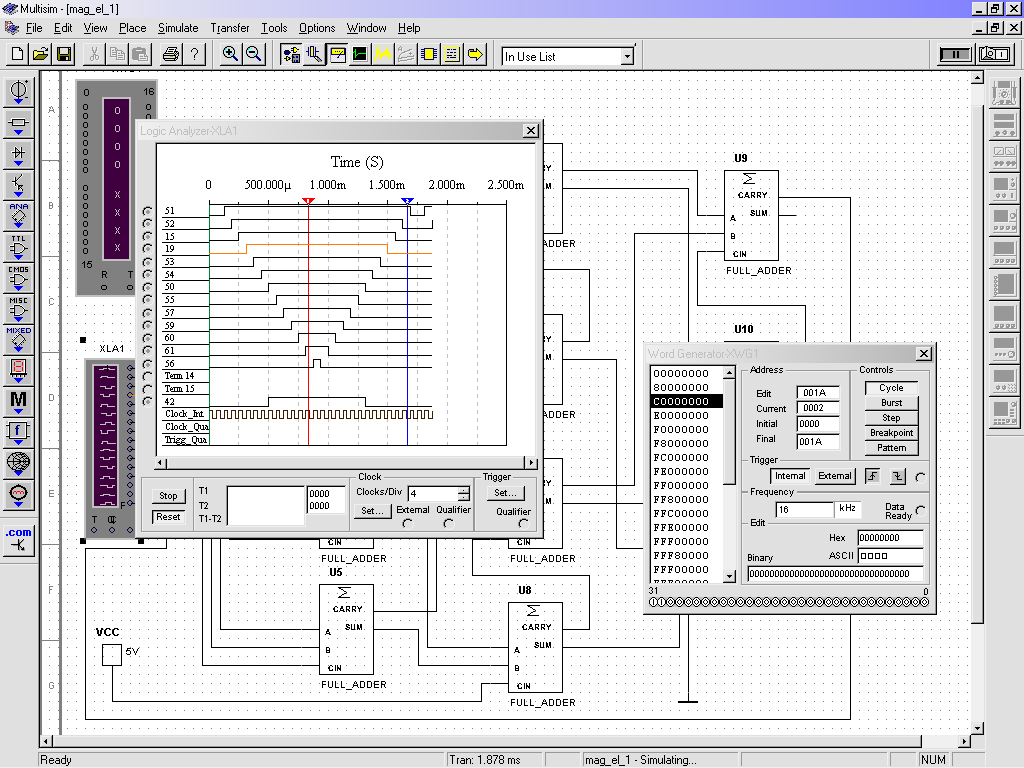
Task: Open the MISC digital component group
Action: (18, 310)
